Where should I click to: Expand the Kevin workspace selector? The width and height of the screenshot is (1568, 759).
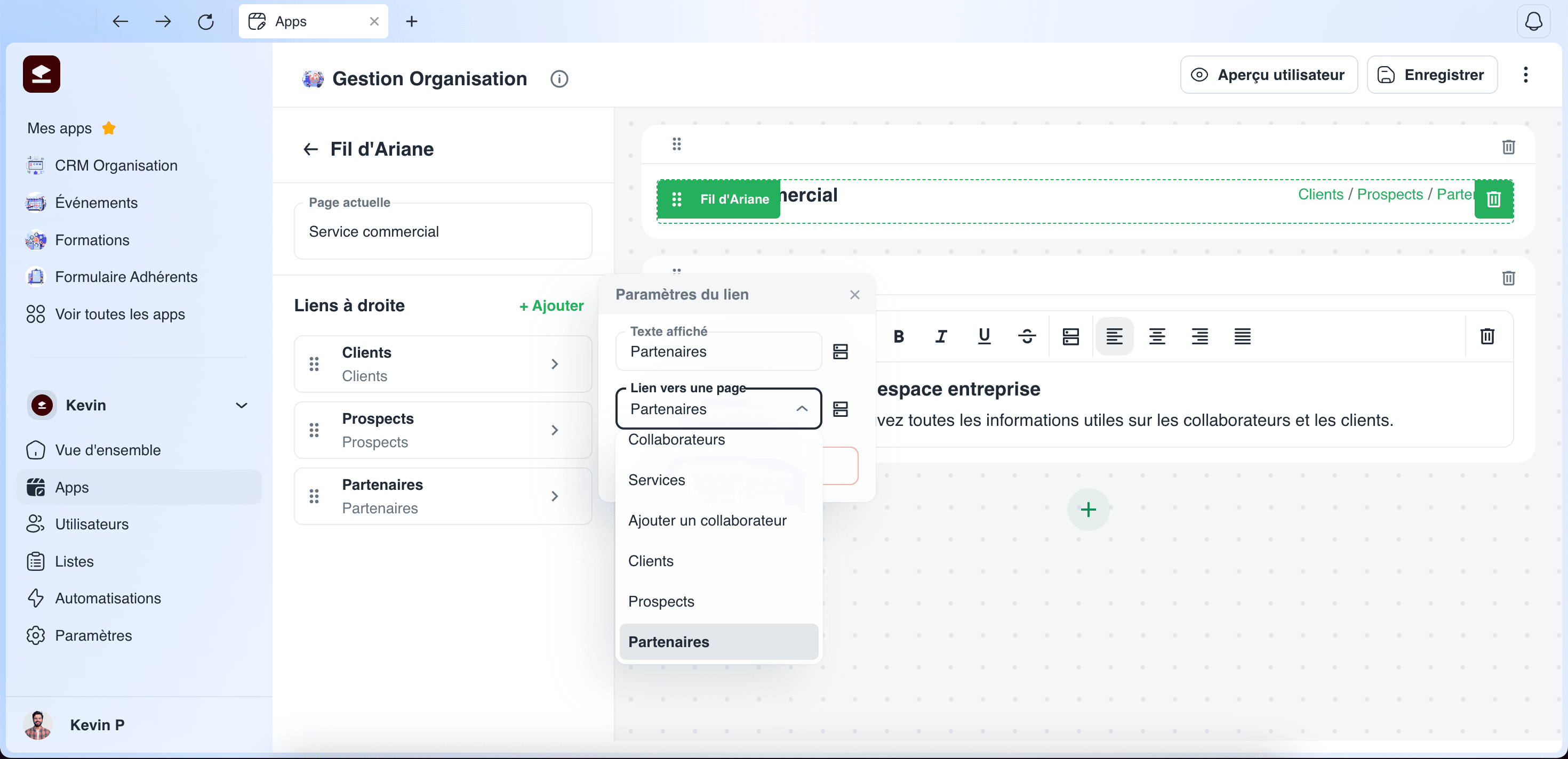coord(241,405)
